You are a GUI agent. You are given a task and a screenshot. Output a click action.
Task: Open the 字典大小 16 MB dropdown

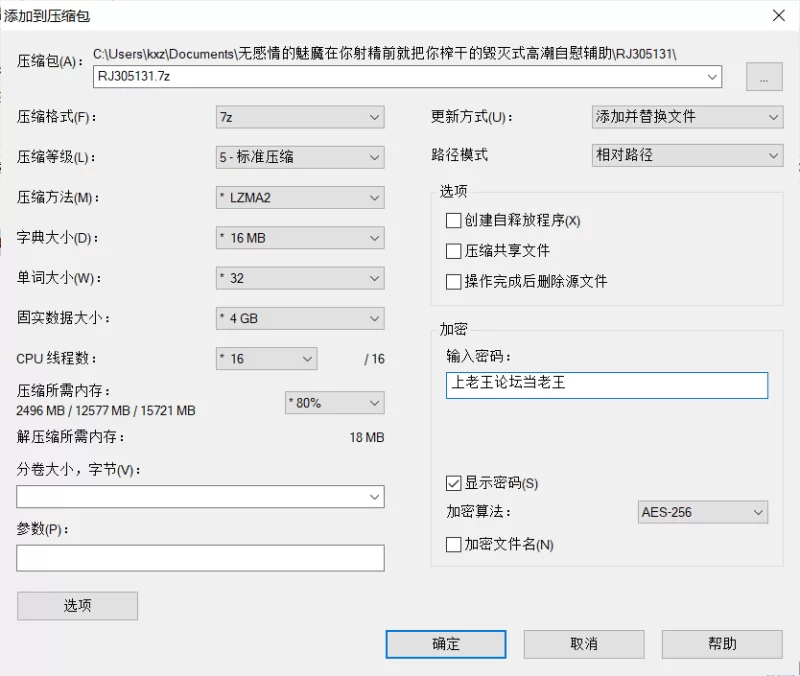point(300,238)
